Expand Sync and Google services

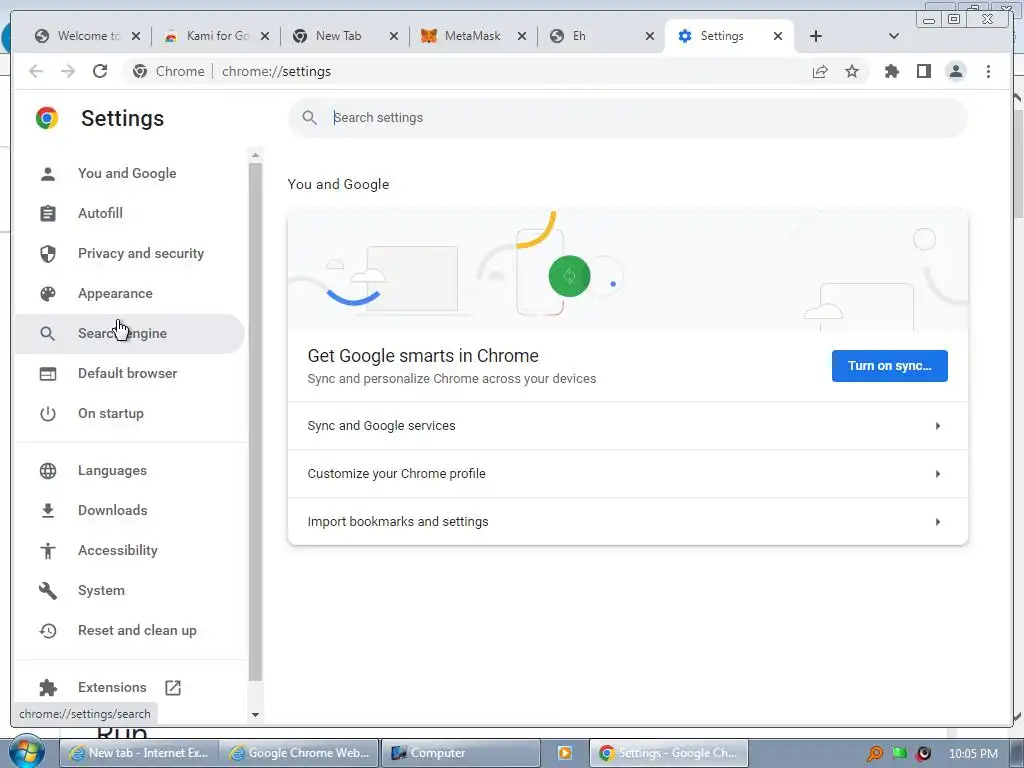point(628,426)
